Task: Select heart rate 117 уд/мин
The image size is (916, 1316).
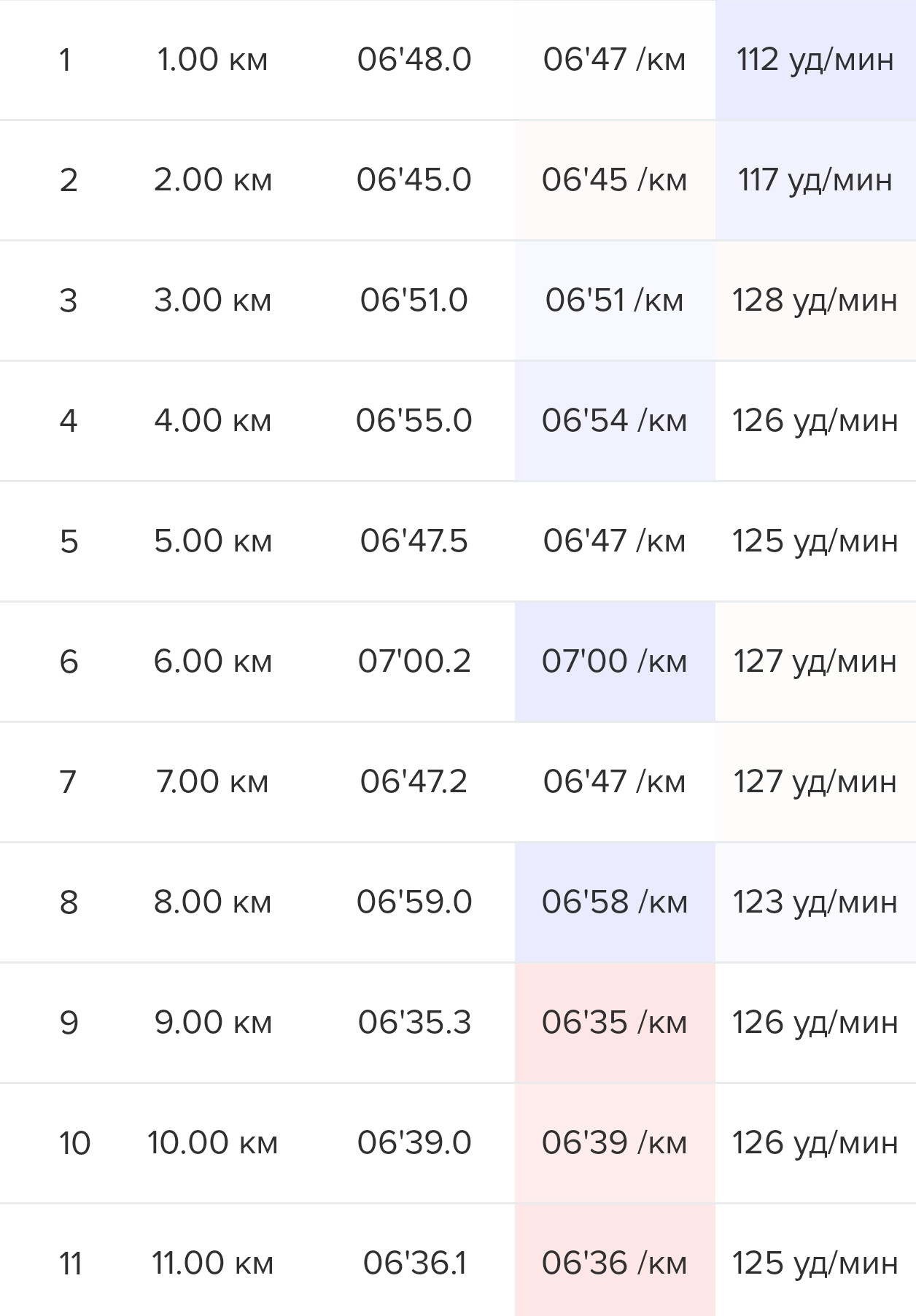Action: (815, 180)
